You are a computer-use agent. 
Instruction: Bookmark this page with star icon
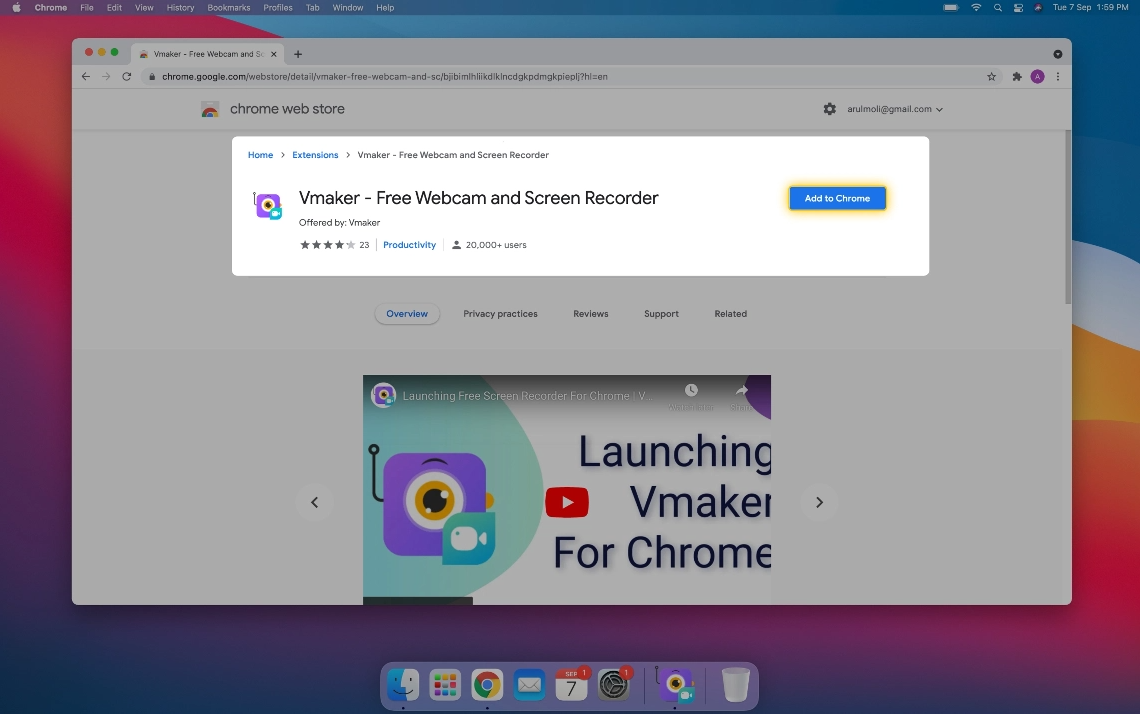point(991,76)
